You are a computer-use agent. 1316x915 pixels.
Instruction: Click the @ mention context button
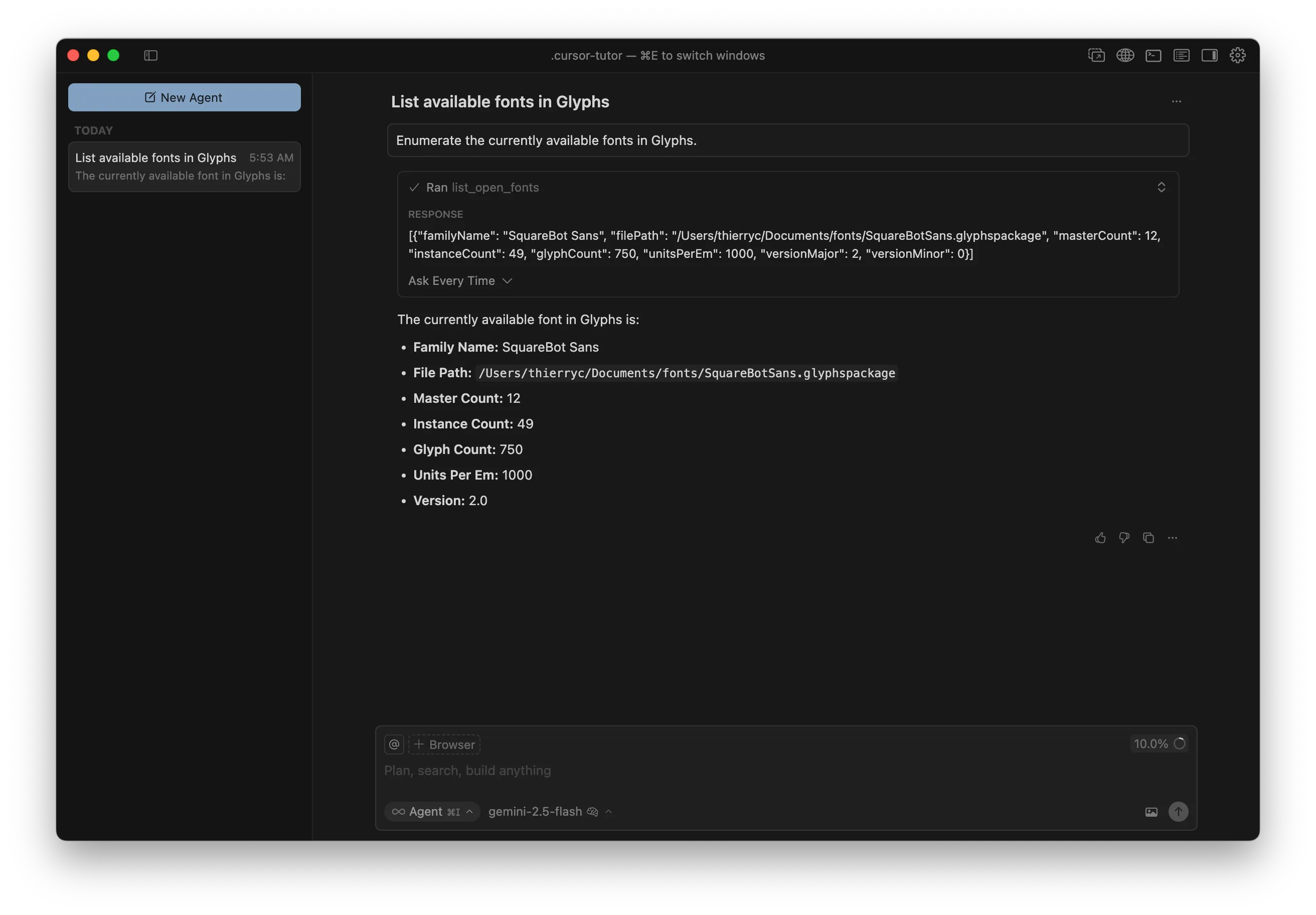point(394,744)
